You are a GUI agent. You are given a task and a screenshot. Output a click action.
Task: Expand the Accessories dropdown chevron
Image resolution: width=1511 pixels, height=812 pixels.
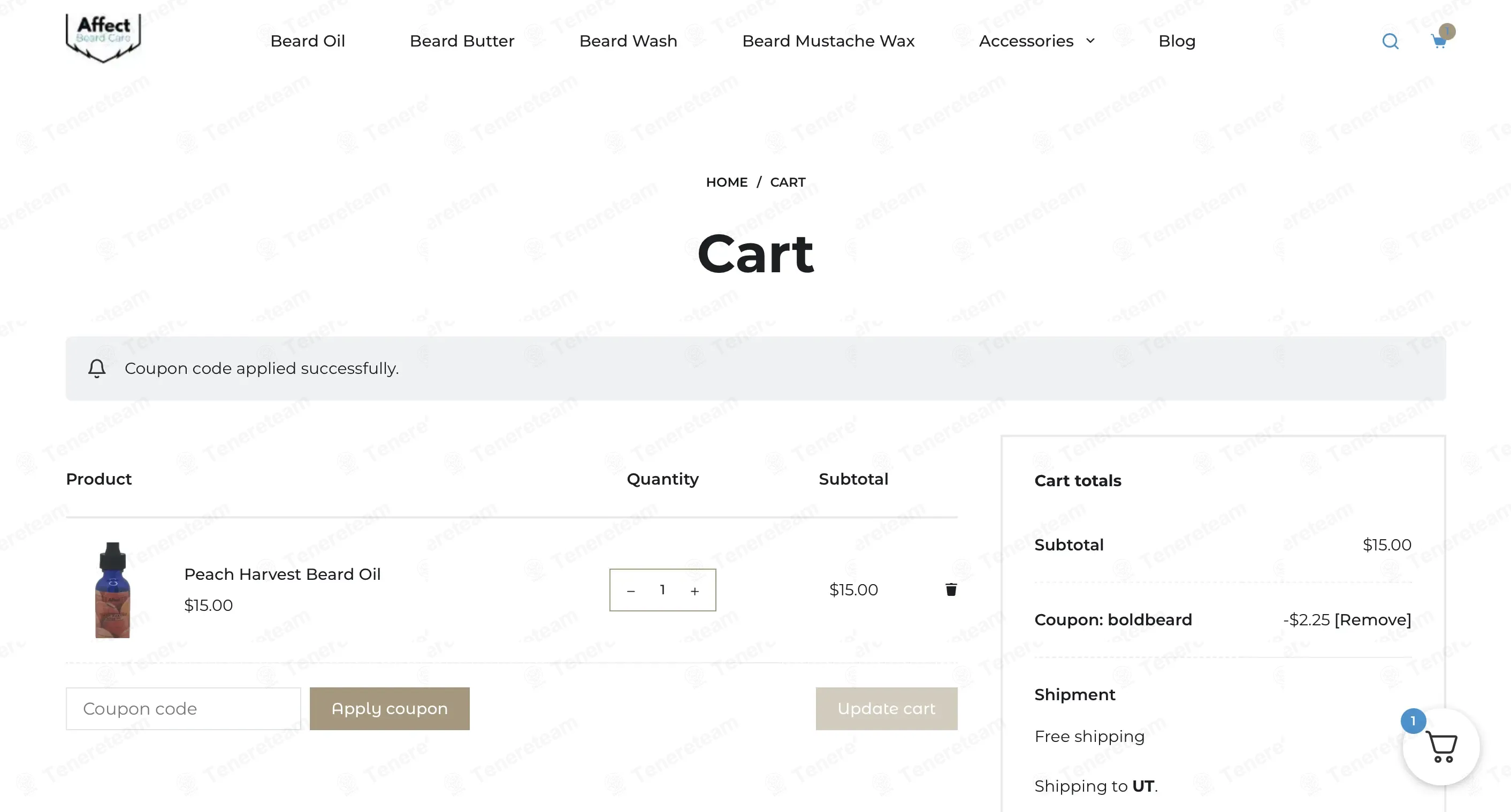pos(1090,41)
